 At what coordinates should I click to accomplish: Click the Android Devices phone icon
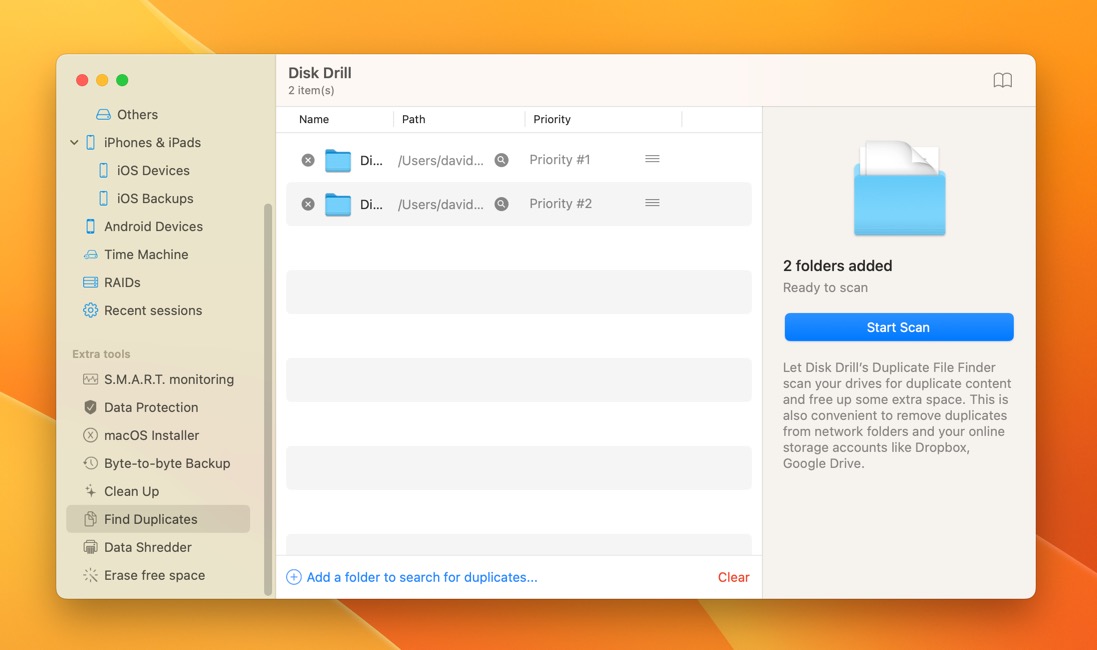[x=90, y=227]
